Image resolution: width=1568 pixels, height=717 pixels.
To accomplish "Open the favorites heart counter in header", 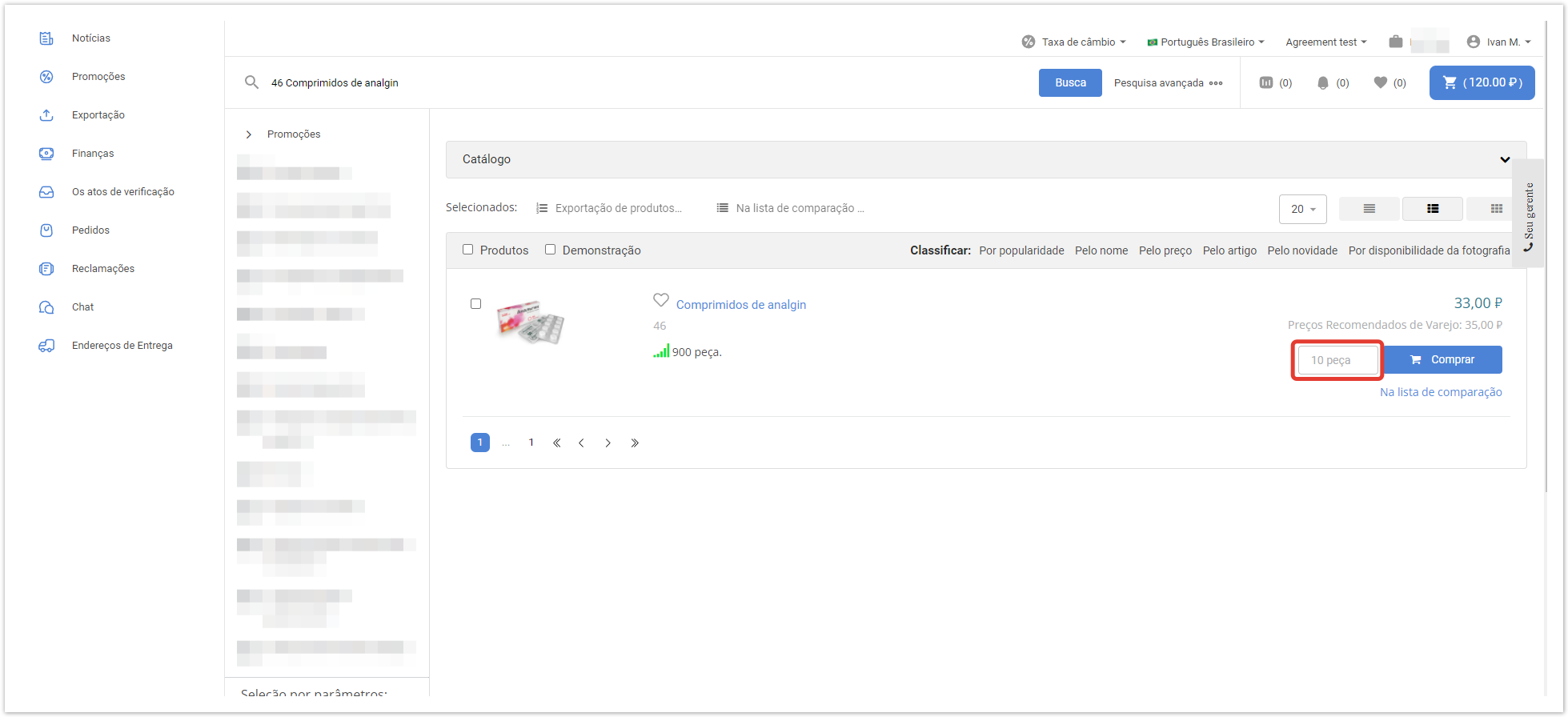I will point(1380,82).
